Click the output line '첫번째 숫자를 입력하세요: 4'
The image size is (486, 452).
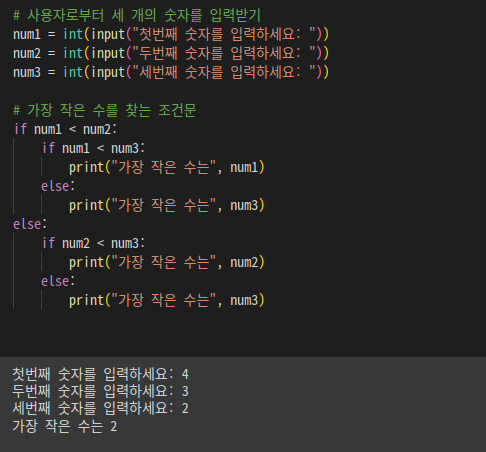101,374
